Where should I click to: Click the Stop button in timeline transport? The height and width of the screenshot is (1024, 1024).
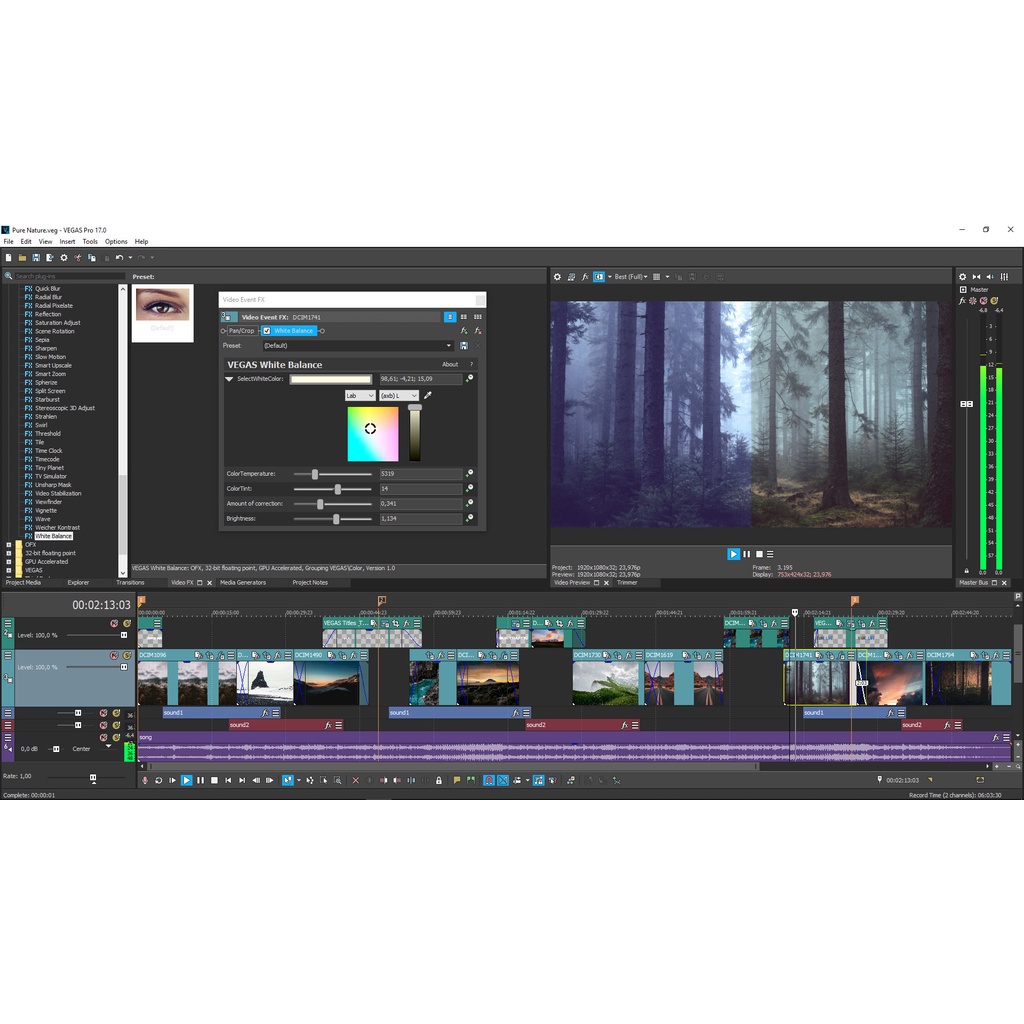(214, 780)
